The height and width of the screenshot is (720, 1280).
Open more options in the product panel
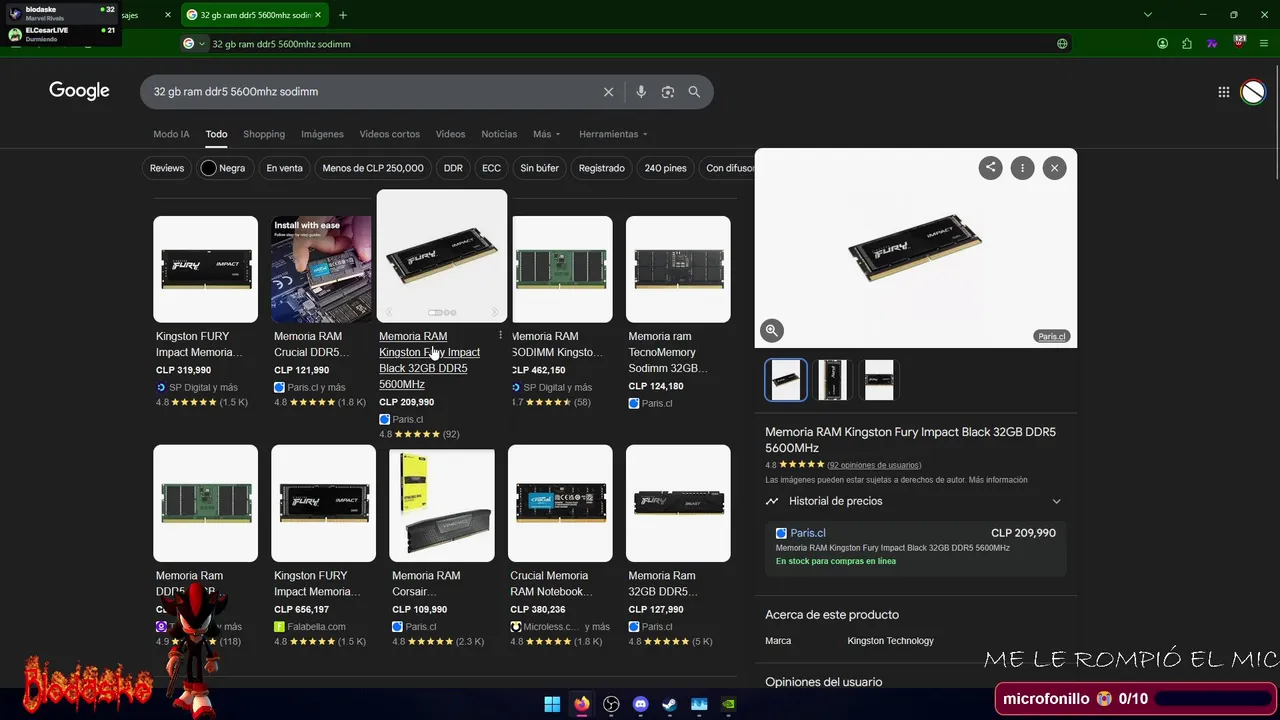click(1022, 168)
